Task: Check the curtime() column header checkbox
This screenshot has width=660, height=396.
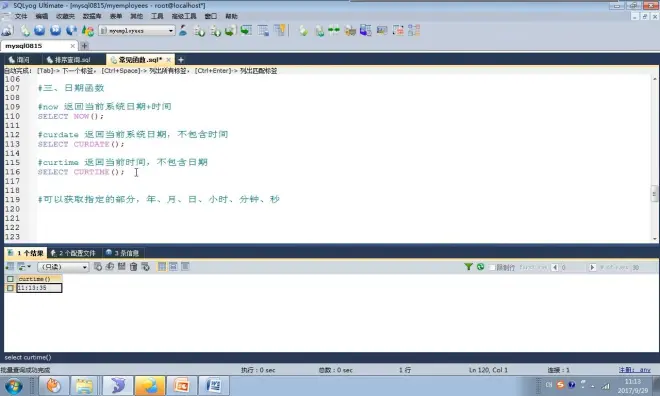Action: click(x=10, y=279)
